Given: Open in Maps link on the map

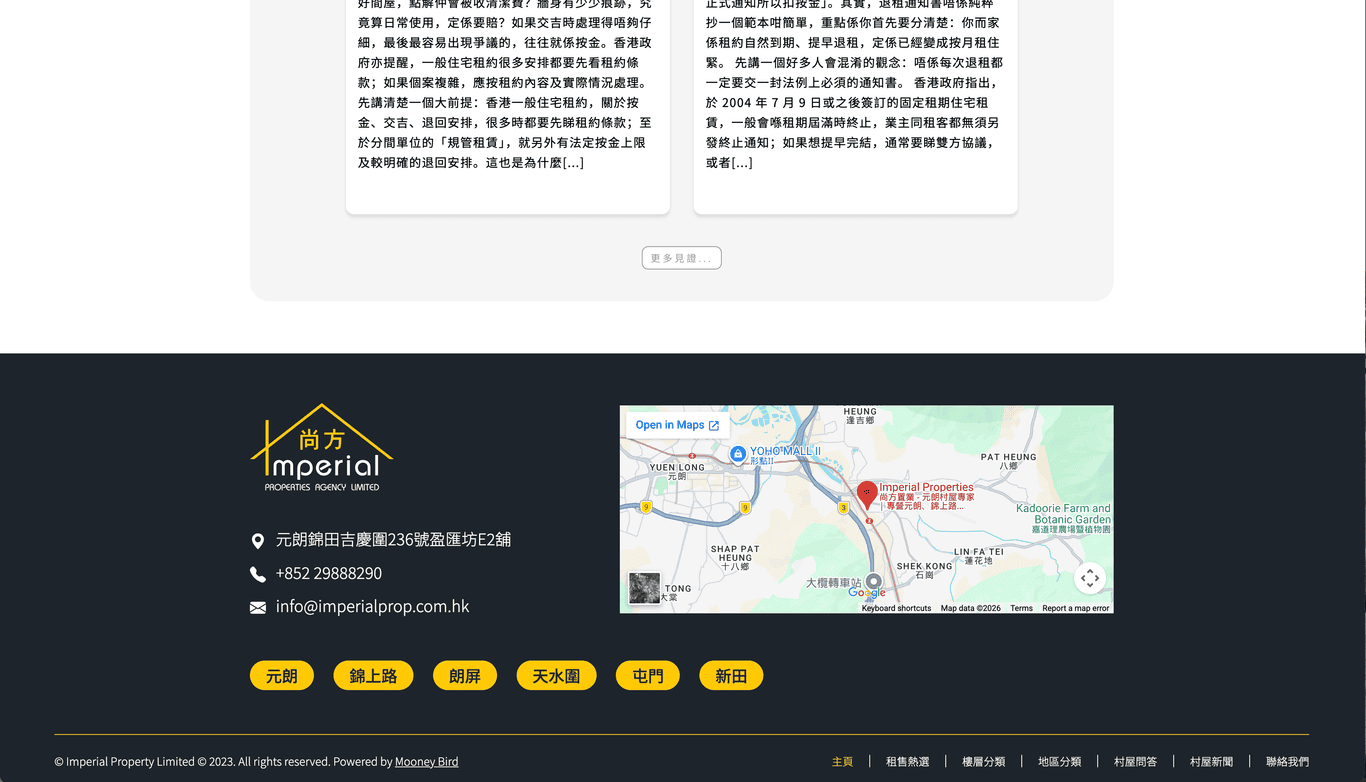Looking at the screenshot, I should 677,425.
